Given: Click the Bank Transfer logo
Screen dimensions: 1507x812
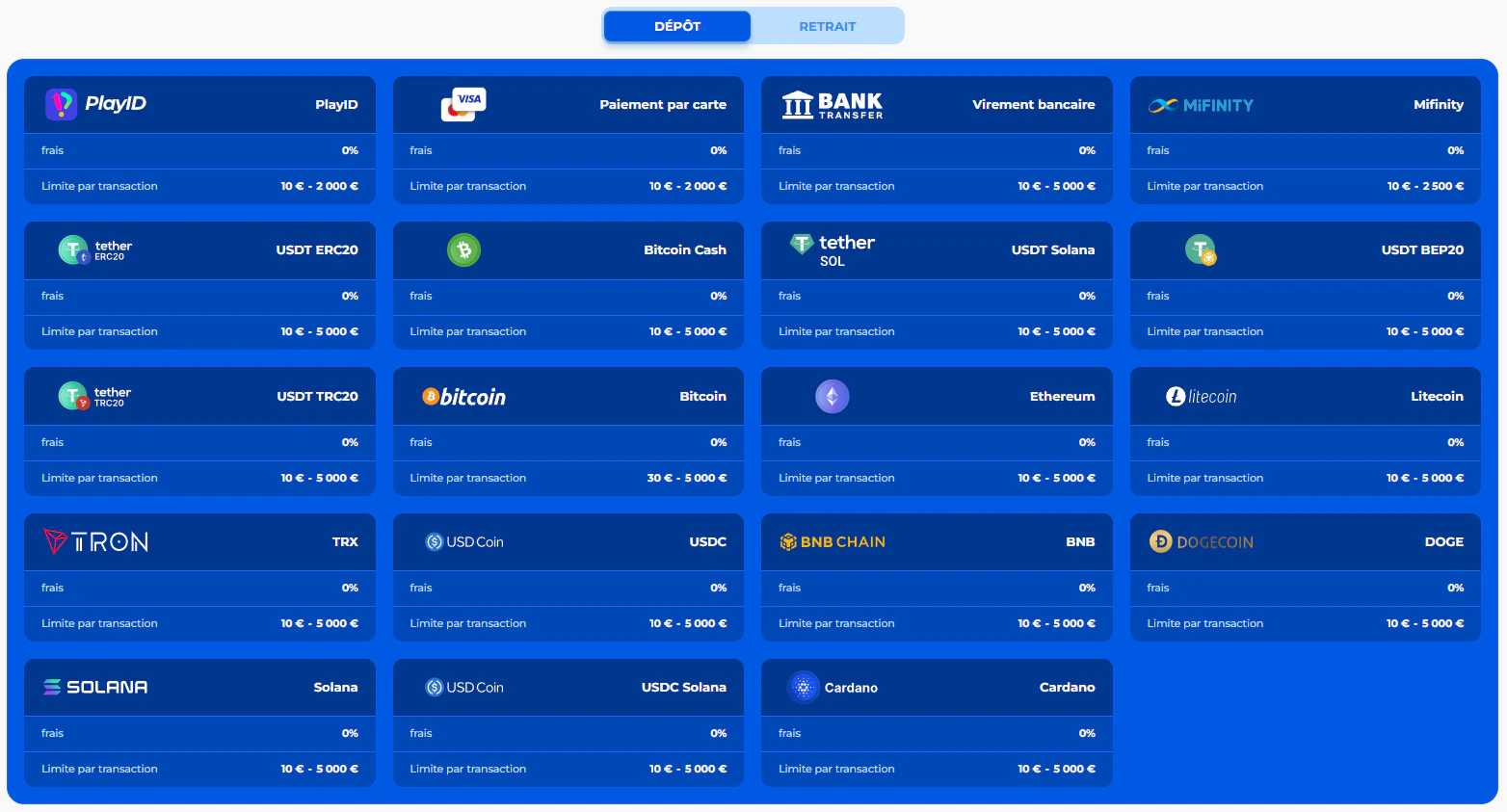Looking at the screenshot, I should pyautogui.click(x=833, y=105).
